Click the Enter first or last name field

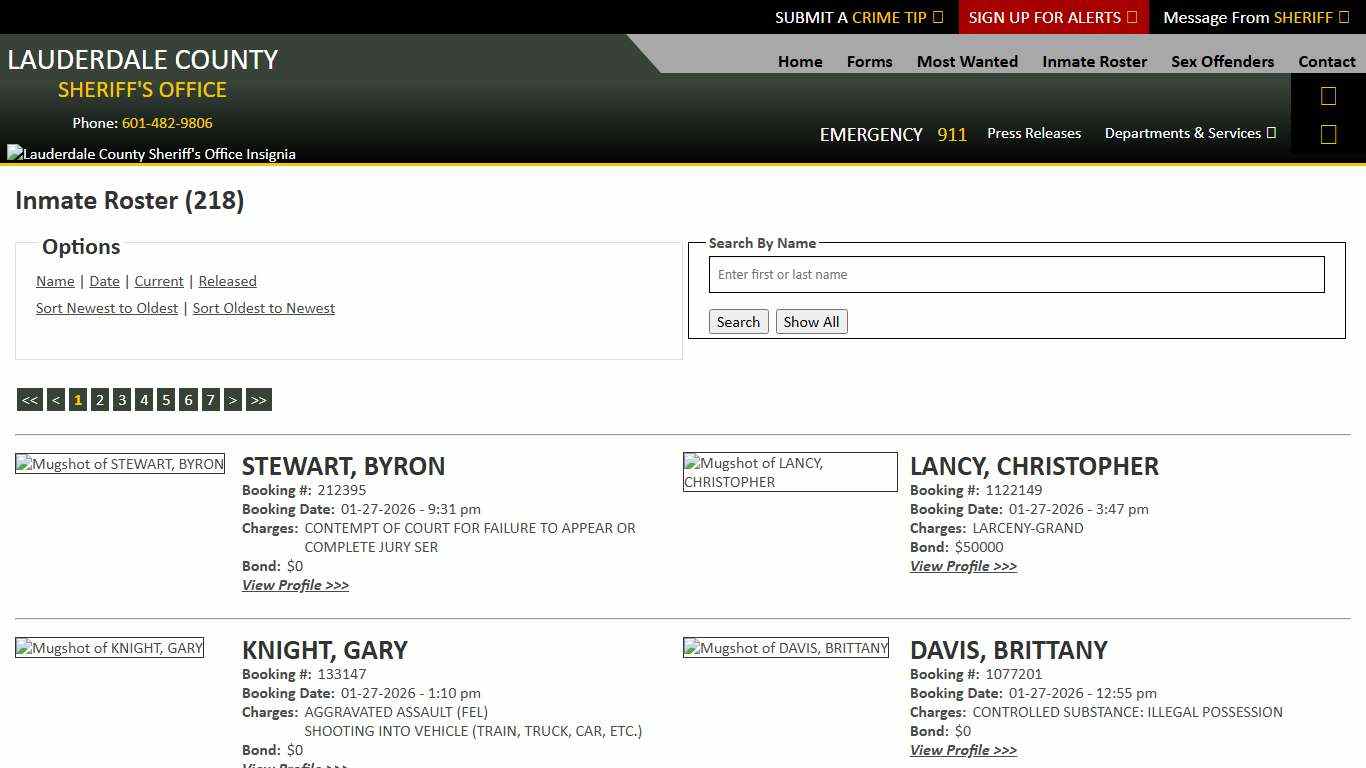tap(1016, 274)
